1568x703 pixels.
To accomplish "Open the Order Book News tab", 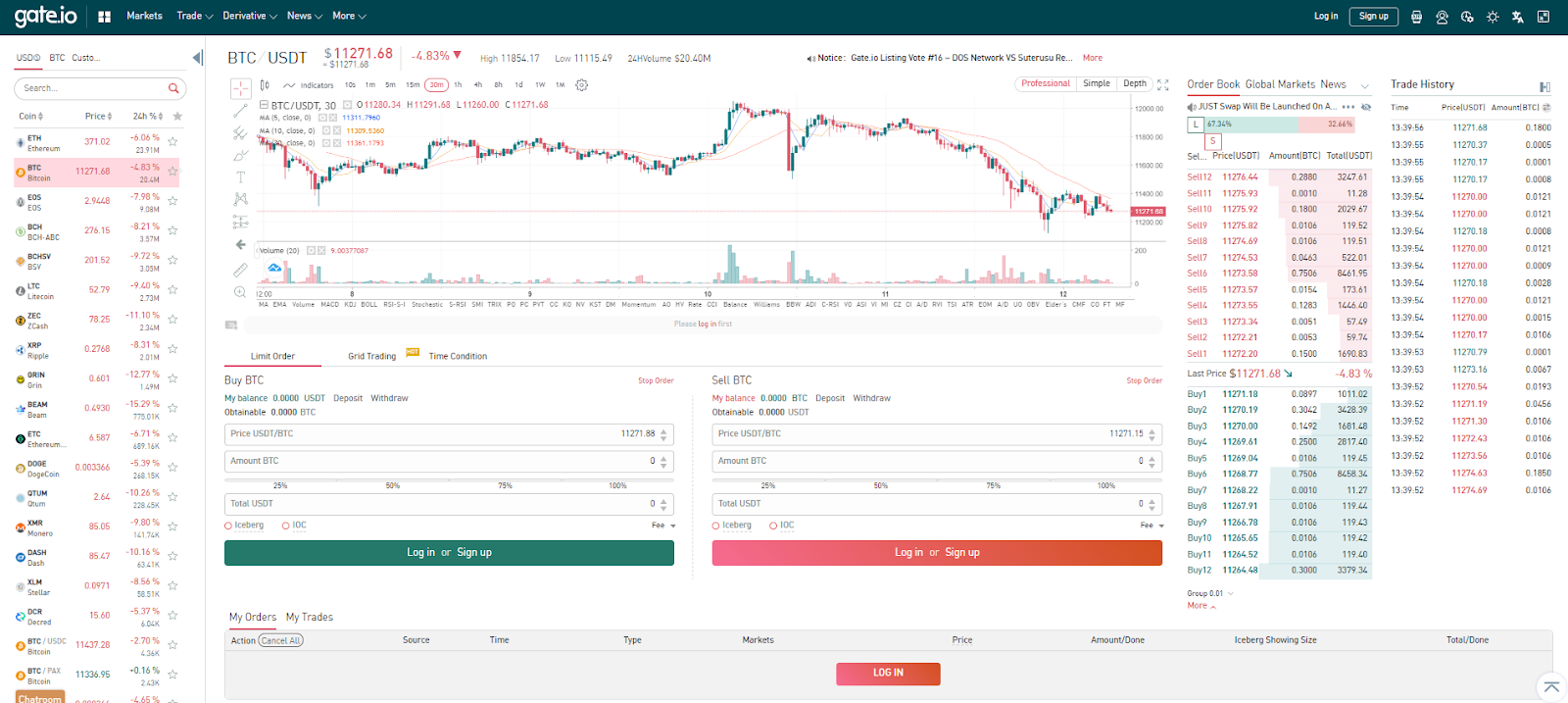I will [x=1333, y=84].
